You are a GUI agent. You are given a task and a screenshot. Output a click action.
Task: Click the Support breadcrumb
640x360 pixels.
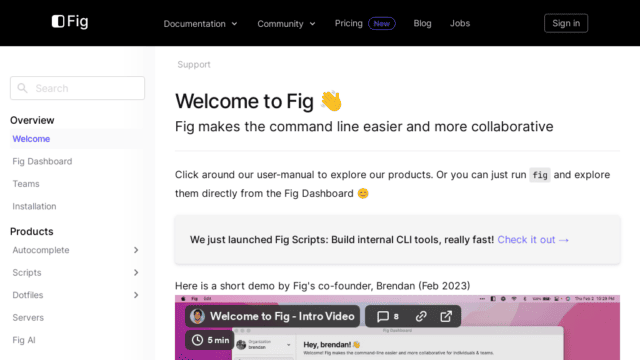(x=193, y=64)
